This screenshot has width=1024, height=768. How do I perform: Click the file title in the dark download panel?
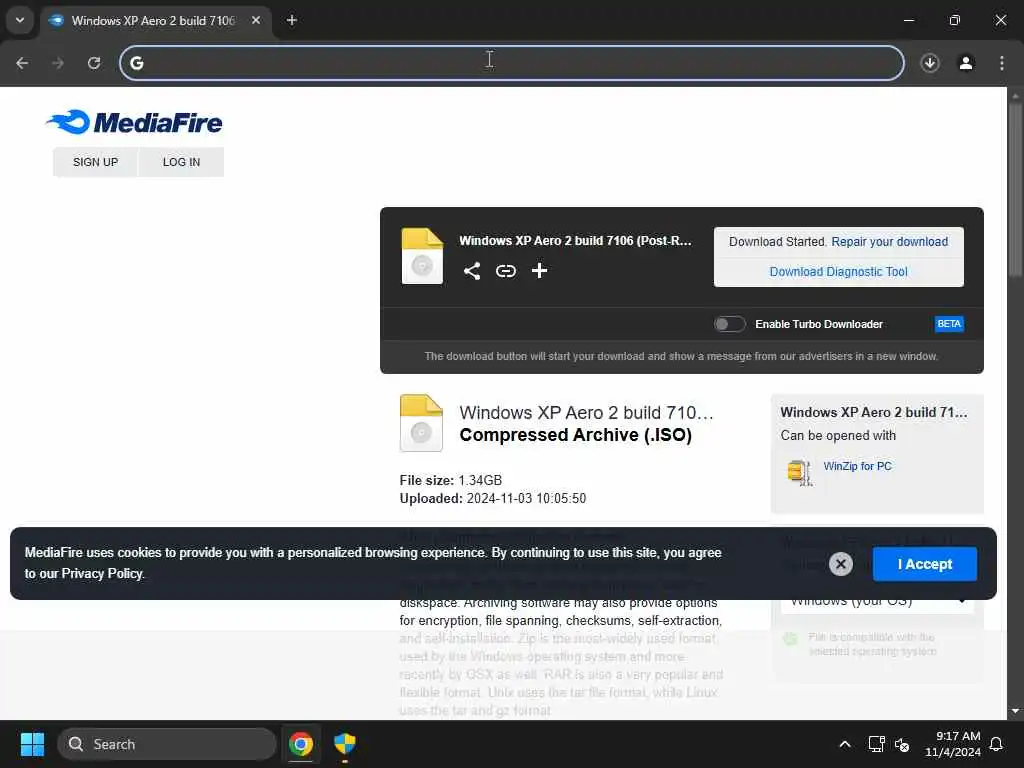tap(575, 240)
